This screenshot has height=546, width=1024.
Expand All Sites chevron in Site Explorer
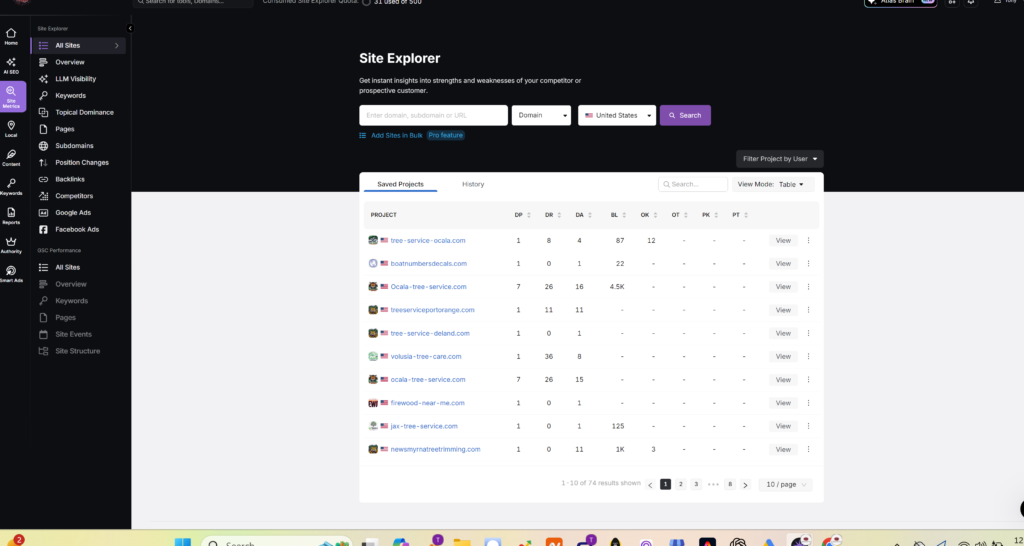pos(117,46)
